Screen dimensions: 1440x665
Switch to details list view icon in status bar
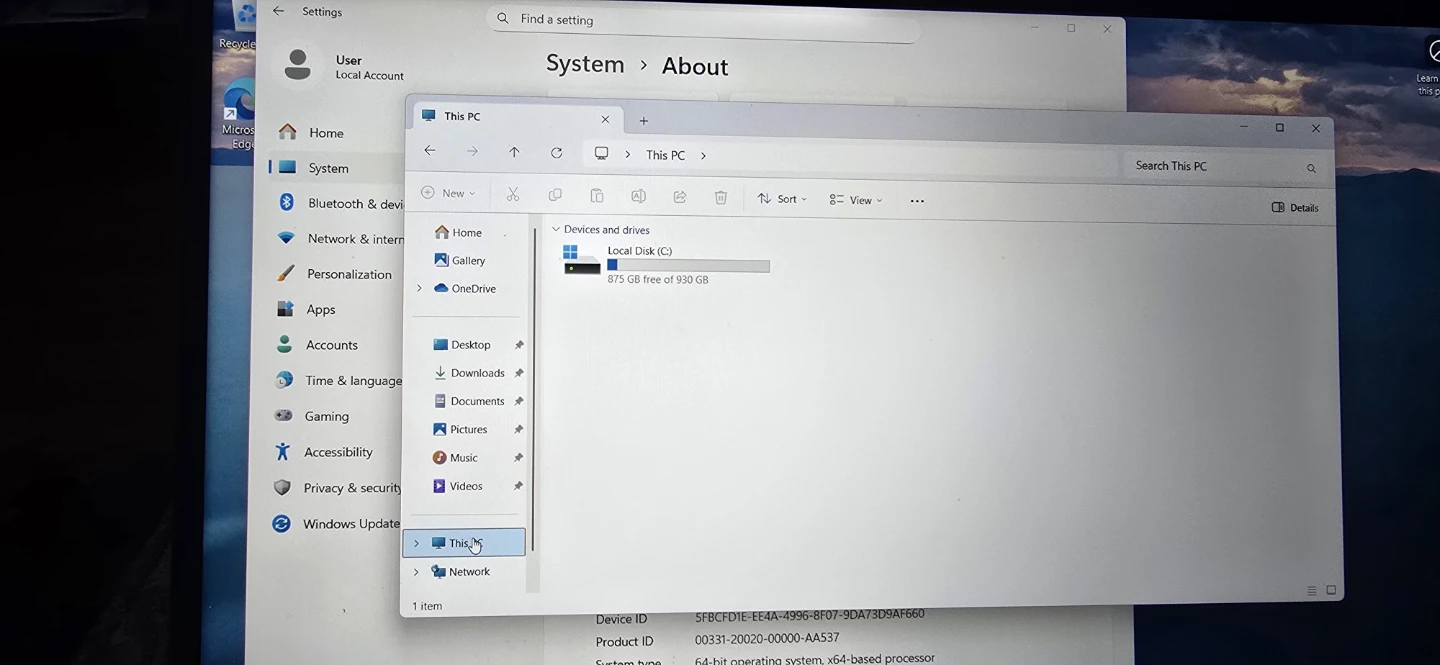point(1312,591)
